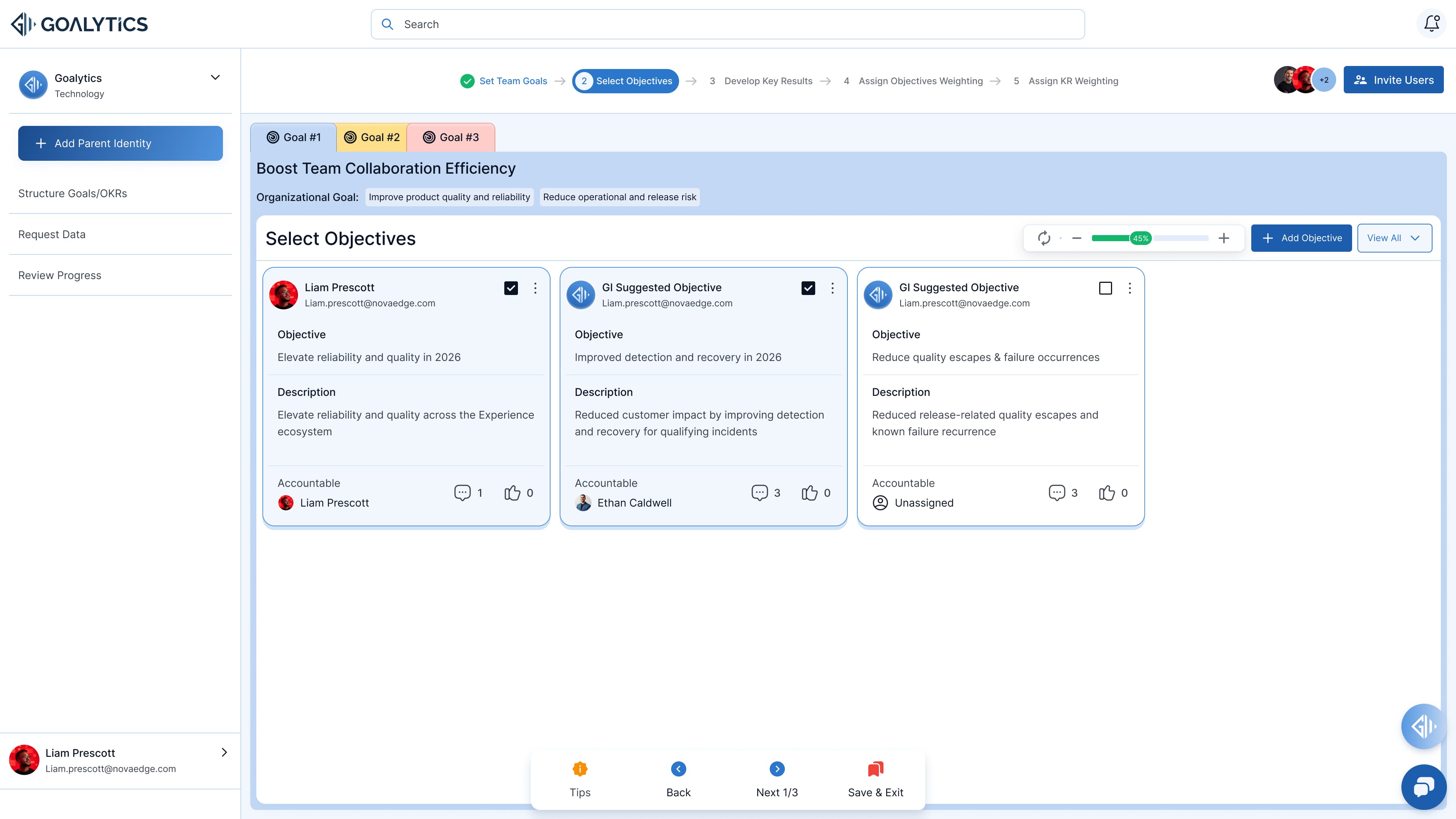Expand the Goalytics Technology identity dropdown
Screen dimensions: 1456x819
(215, 77)
